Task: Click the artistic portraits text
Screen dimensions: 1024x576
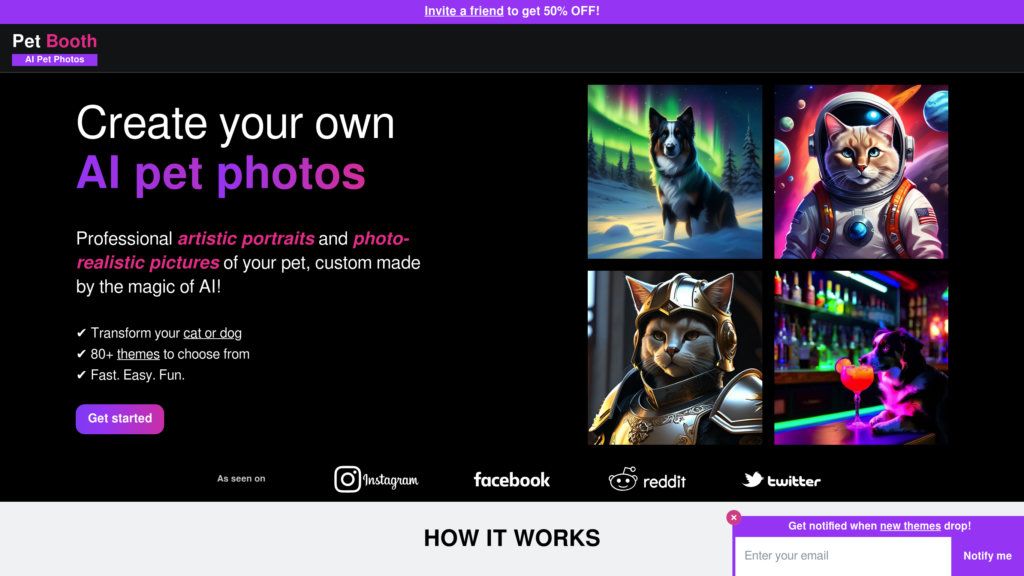Action: click(x=246, y=238)
